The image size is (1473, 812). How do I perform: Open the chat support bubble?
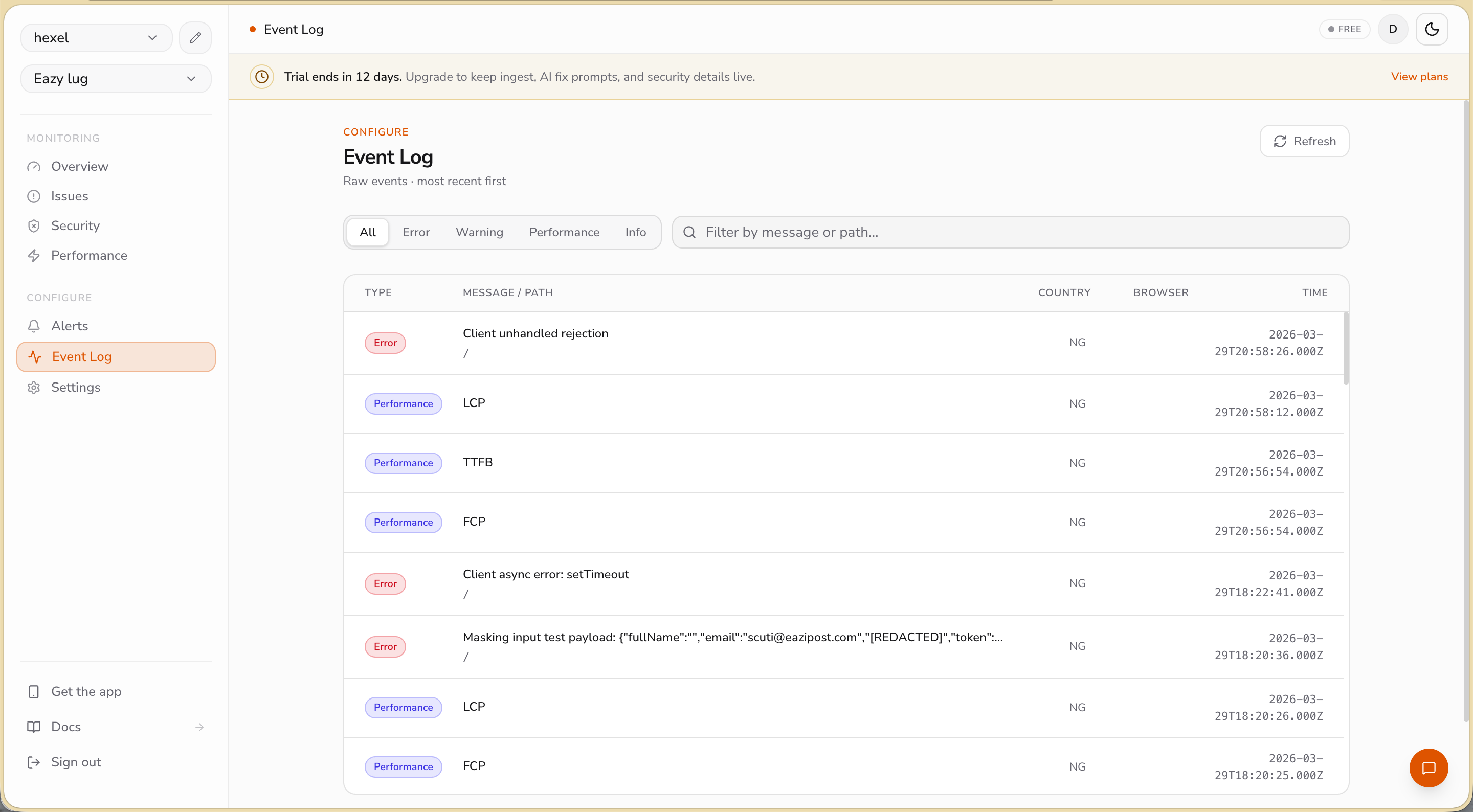1428,768
